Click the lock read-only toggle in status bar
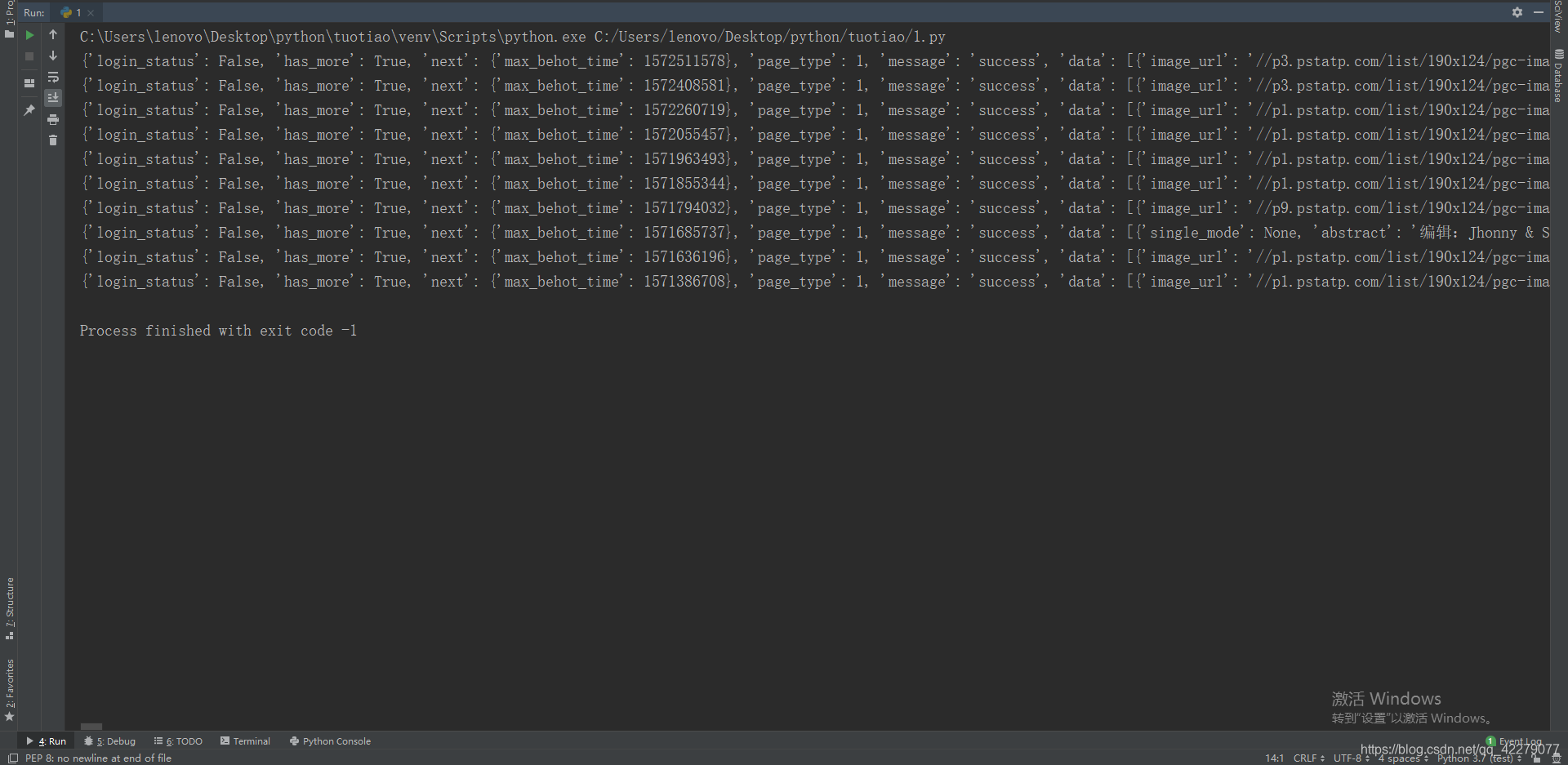Image resolution: width=1568 pixels, height=765 pixels. click(x=1536, y=758)
